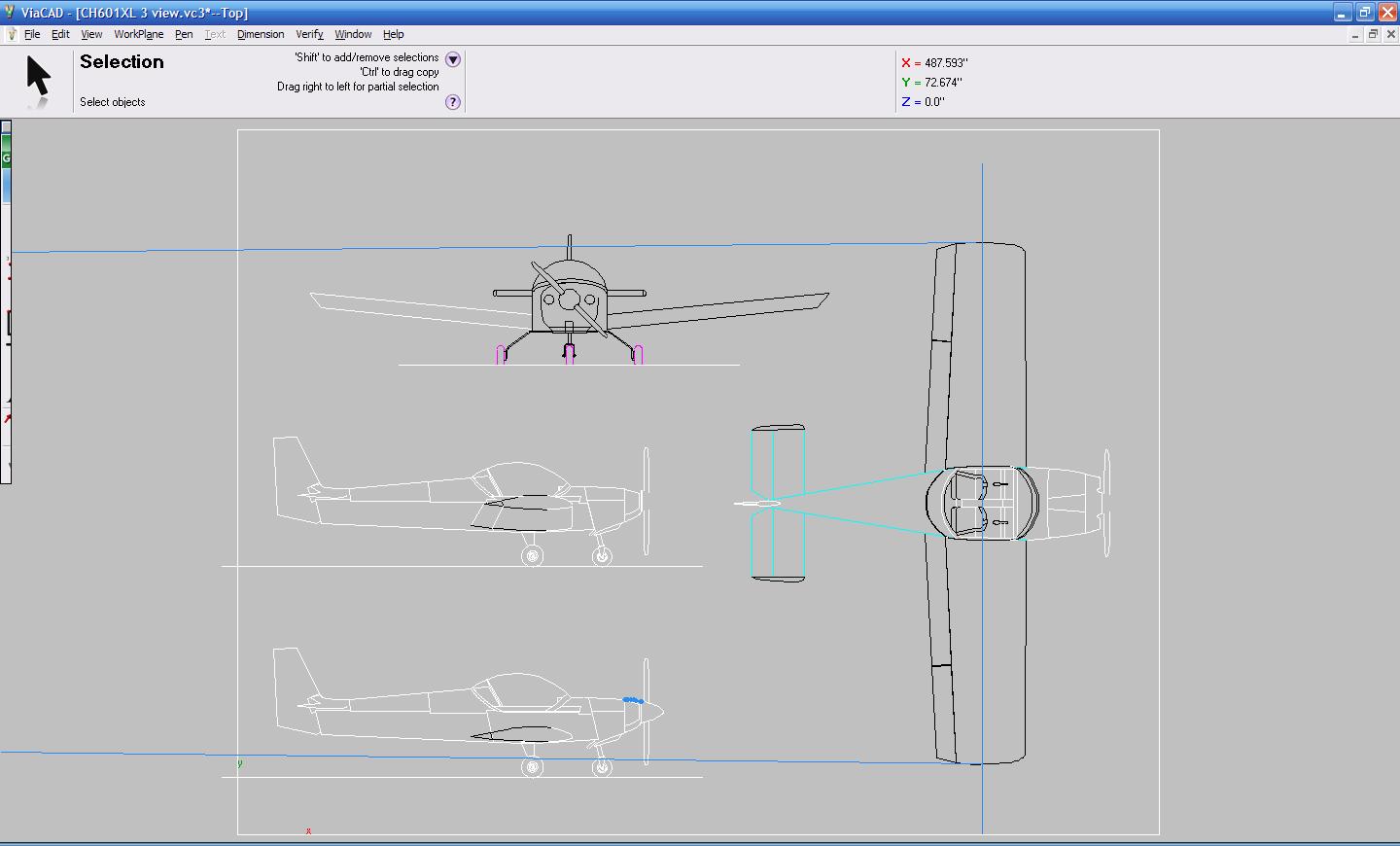Open the Pen menu
This screenshot has height=846, width=1400.
pos(184,34)
